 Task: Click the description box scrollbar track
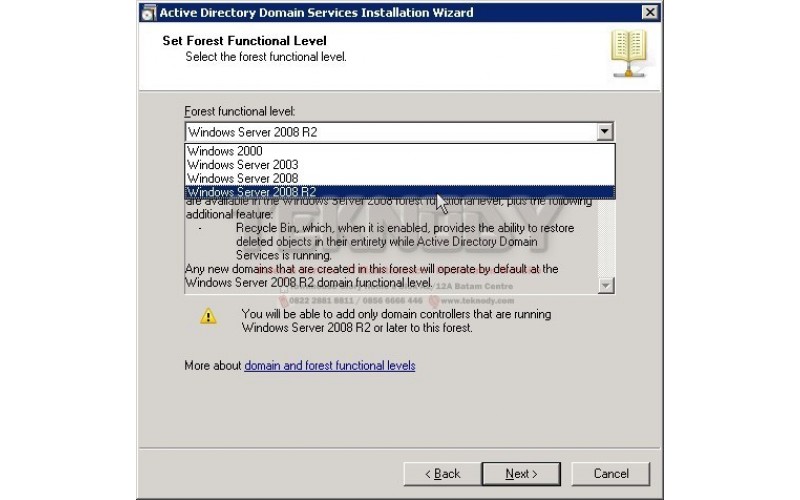click(606, 239)
